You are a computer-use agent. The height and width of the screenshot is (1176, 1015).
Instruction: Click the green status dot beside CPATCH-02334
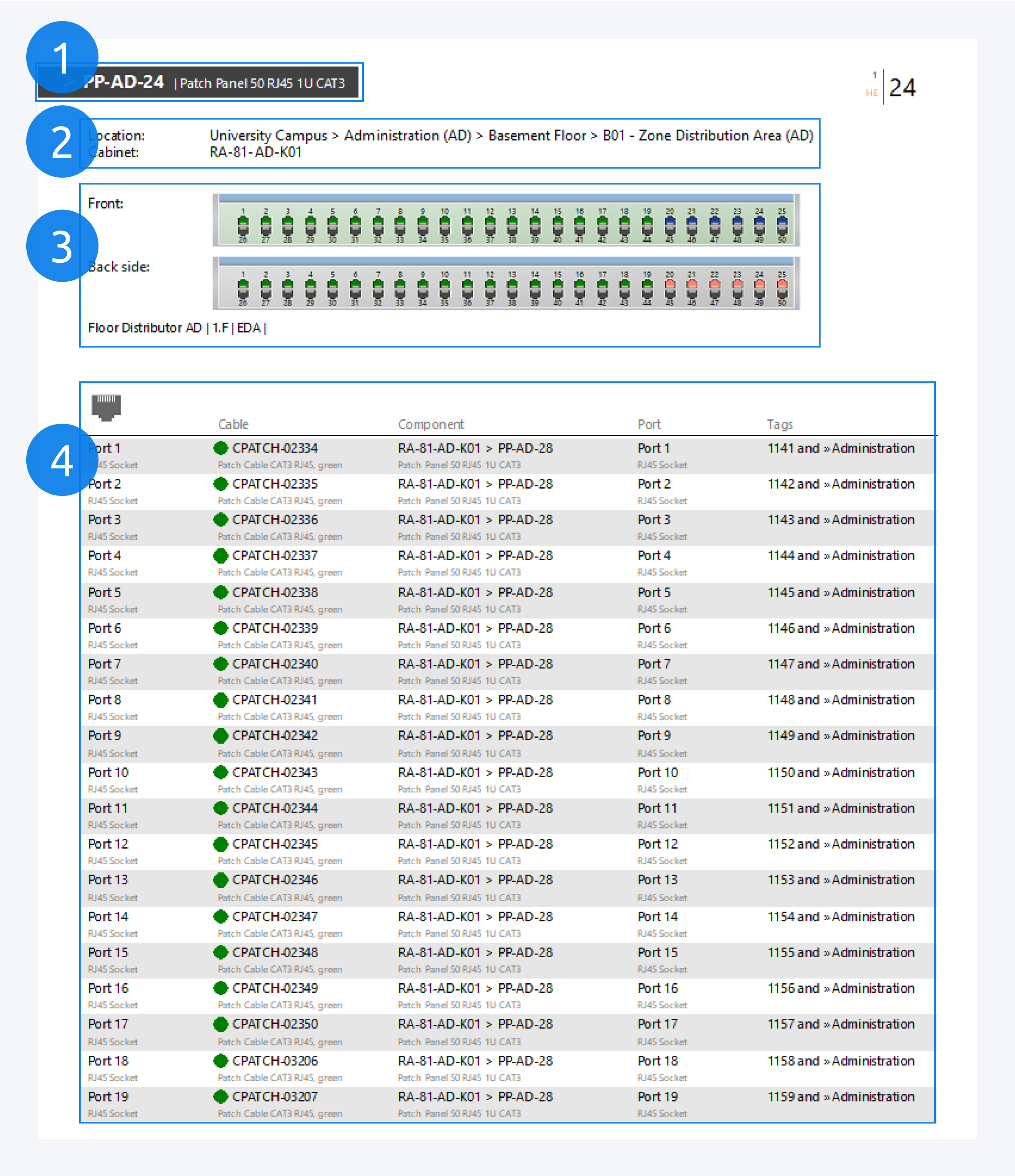[x=221, y=448]
